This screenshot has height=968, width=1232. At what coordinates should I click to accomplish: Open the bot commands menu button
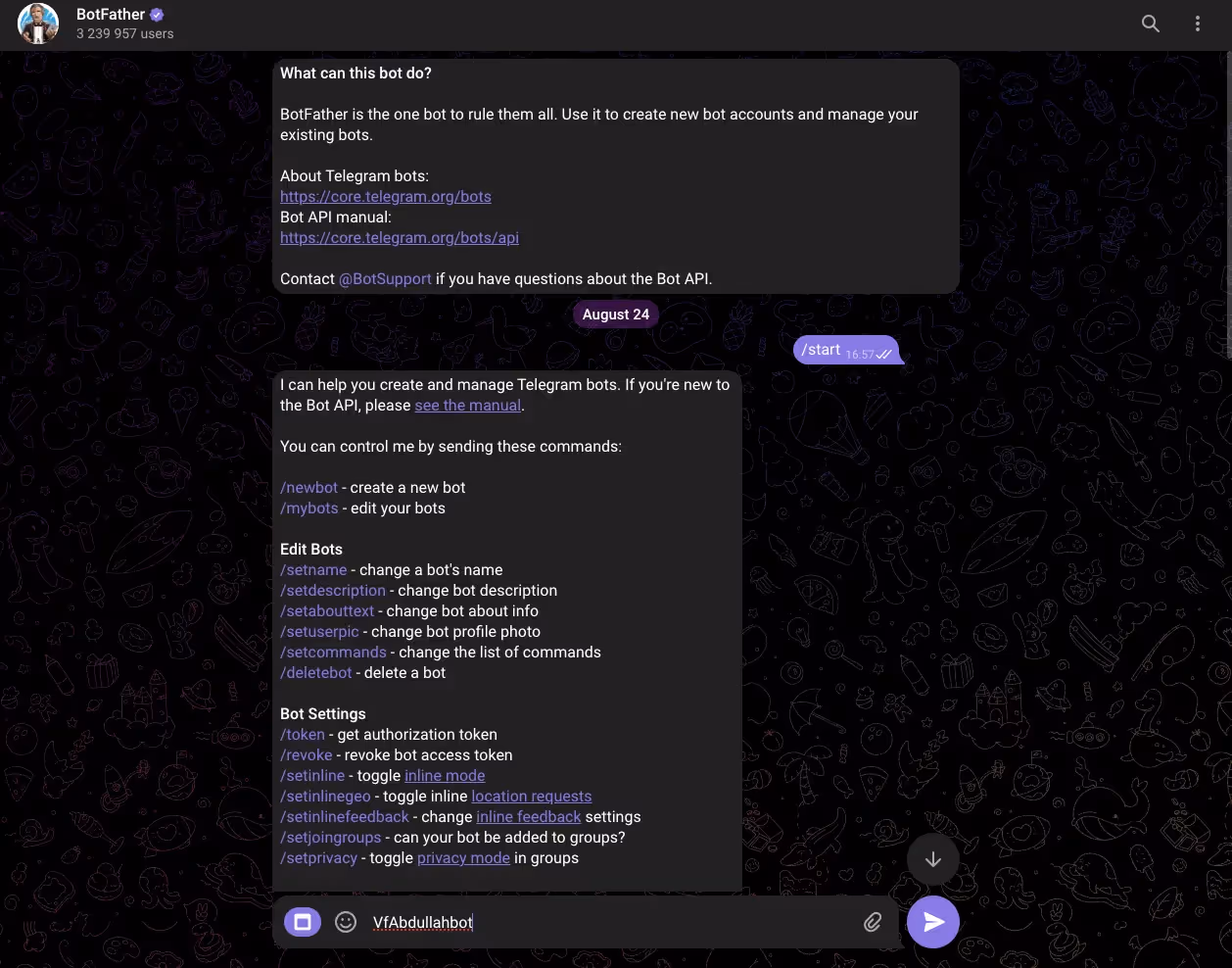pos(303,922)
